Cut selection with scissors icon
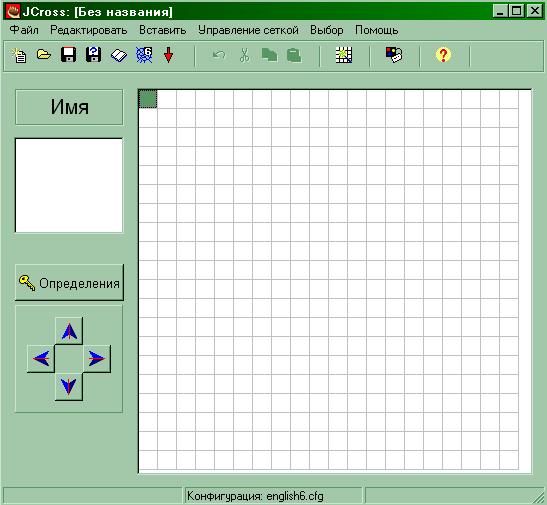This screenshot has height=505, width=547. coord(245,55)
